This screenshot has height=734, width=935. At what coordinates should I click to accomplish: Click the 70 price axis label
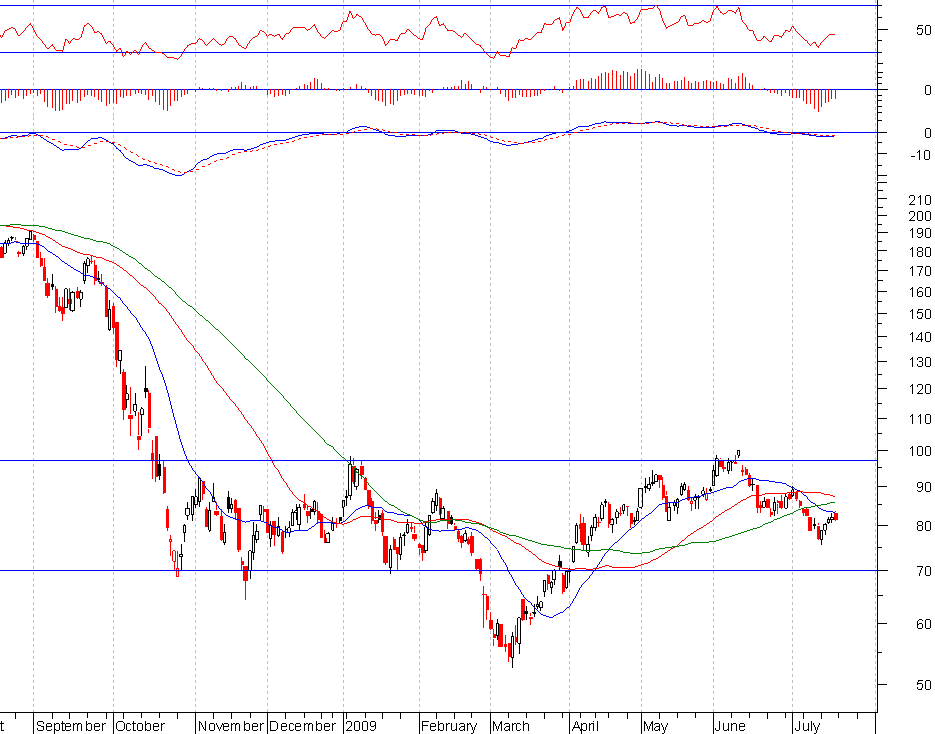point(924,571)
